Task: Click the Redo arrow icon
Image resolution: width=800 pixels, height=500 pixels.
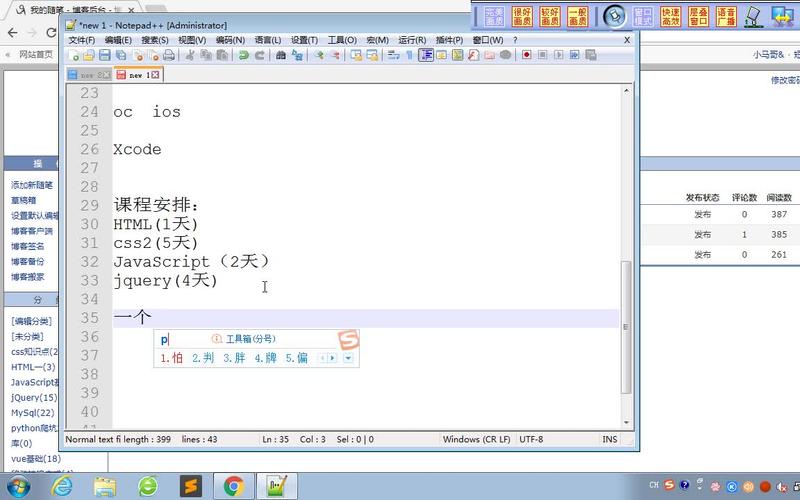Action: [x=260, y=55]
